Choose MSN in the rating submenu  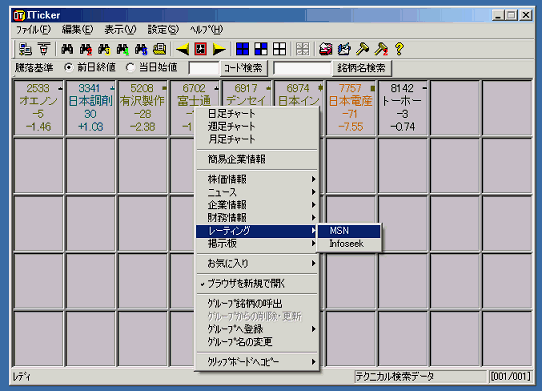pos(349,231)
